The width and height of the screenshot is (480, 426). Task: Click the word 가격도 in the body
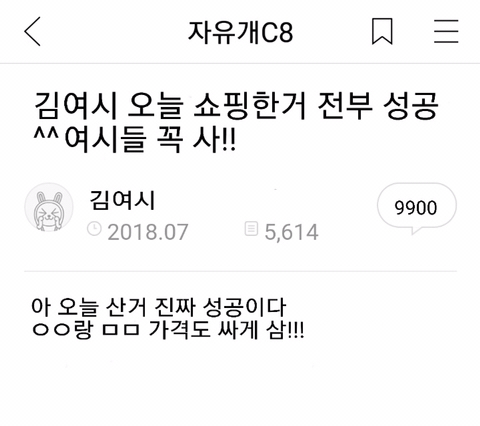click(x=179, y=330)
